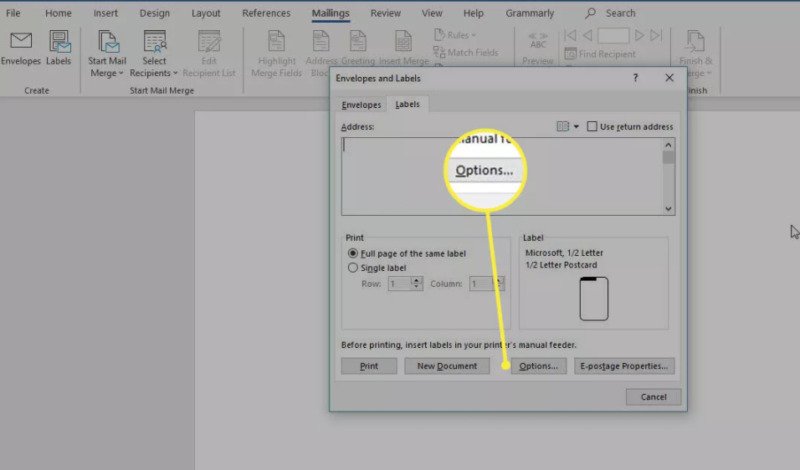This screenshot has width=800, height=470.
Task: Open the Home tab
Action: [58, 13]
